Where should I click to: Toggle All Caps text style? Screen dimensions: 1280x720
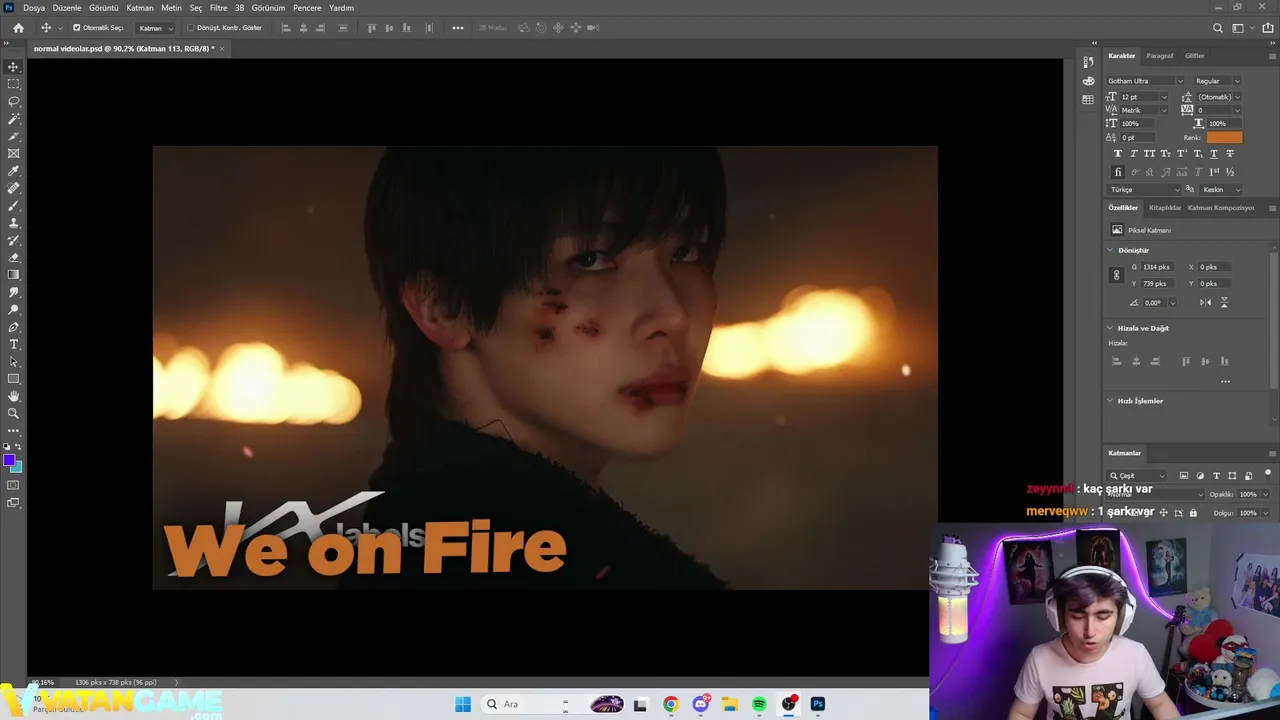click(x=1149, y=153)
